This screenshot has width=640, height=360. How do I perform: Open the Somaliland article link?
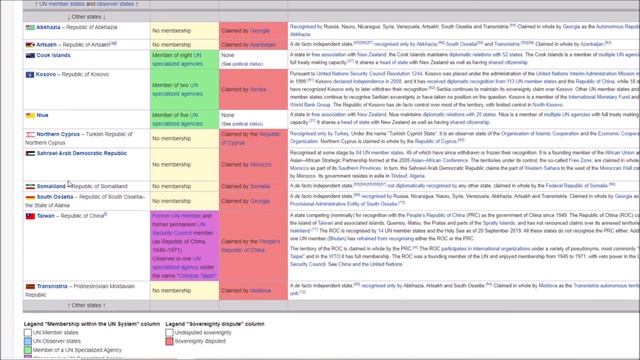point(51,186)
